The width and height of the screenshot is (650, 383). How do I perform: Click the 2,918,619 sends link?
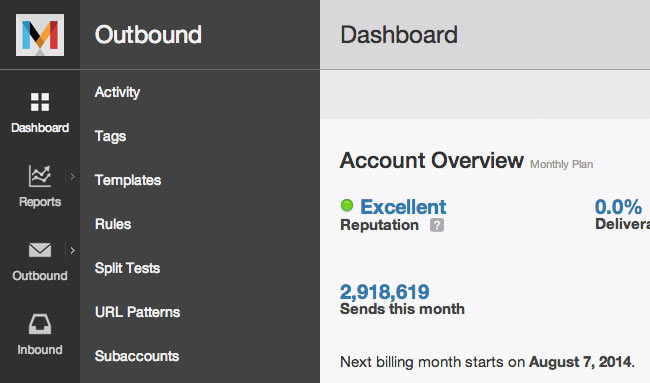(x=385, y=292)
